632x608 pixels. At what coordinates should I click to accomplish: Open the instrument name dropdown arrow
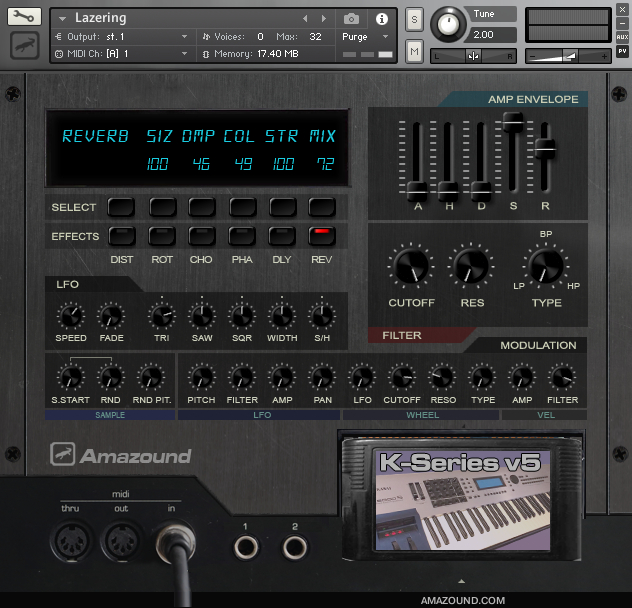point(62,19)
